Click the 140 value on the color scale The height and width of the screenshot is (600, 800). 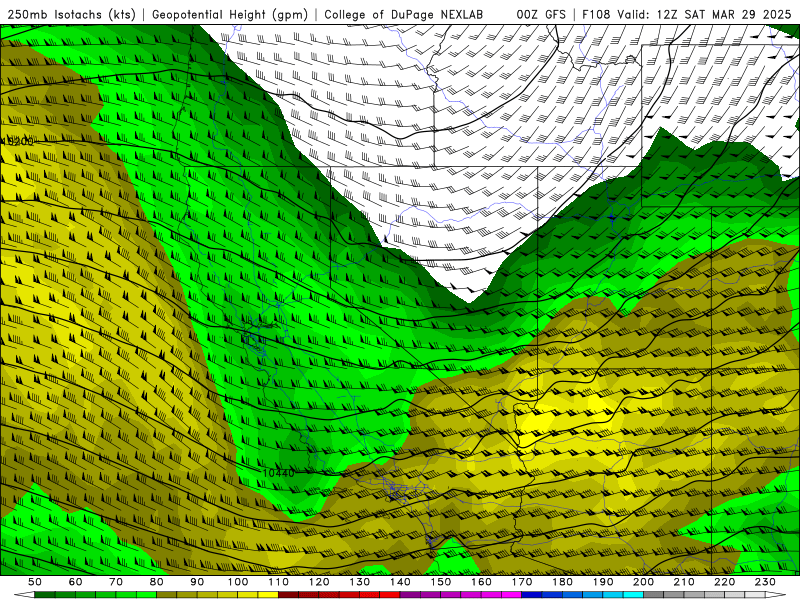[400, 582]
